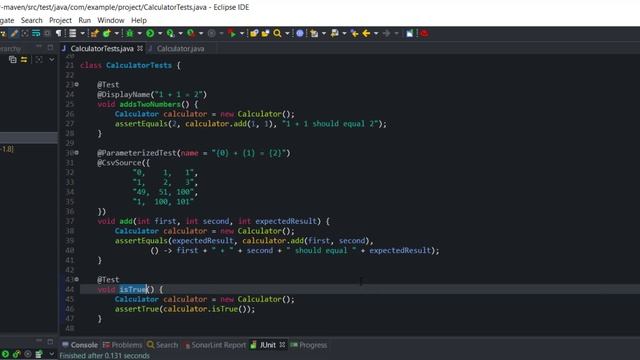Viewport: 640px width, 360px height.
Task: Switch to the Progress tab
Action: click(x=309, y=345)
